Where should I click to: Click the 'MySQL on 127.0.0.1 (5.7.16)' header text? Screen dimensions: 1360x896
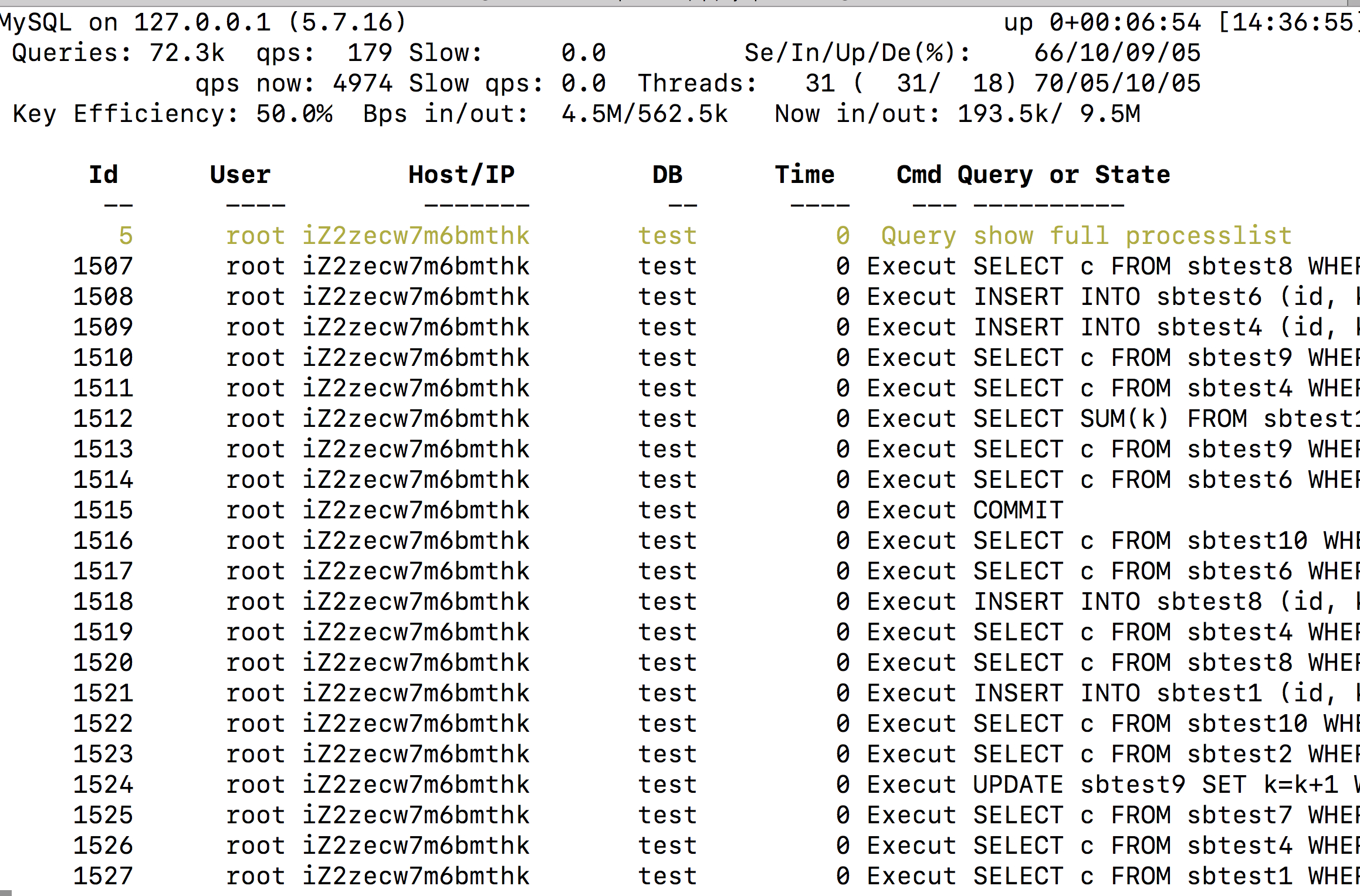pyautogui.click(x=203, y=23)
